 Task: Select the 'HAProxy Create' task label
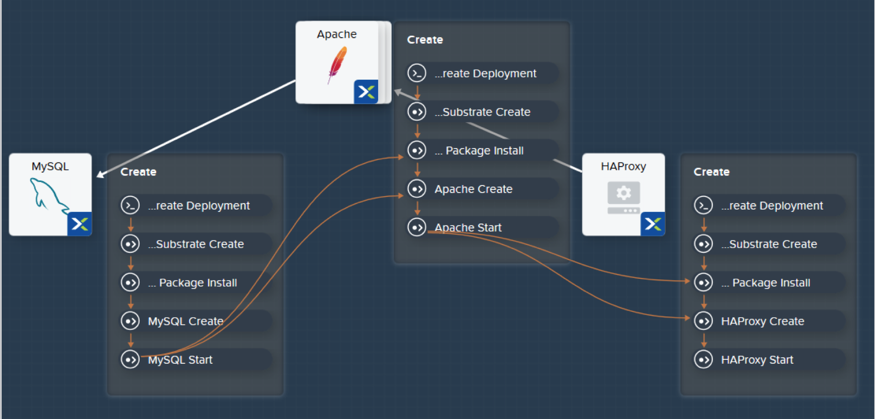(x=762, y=321)
